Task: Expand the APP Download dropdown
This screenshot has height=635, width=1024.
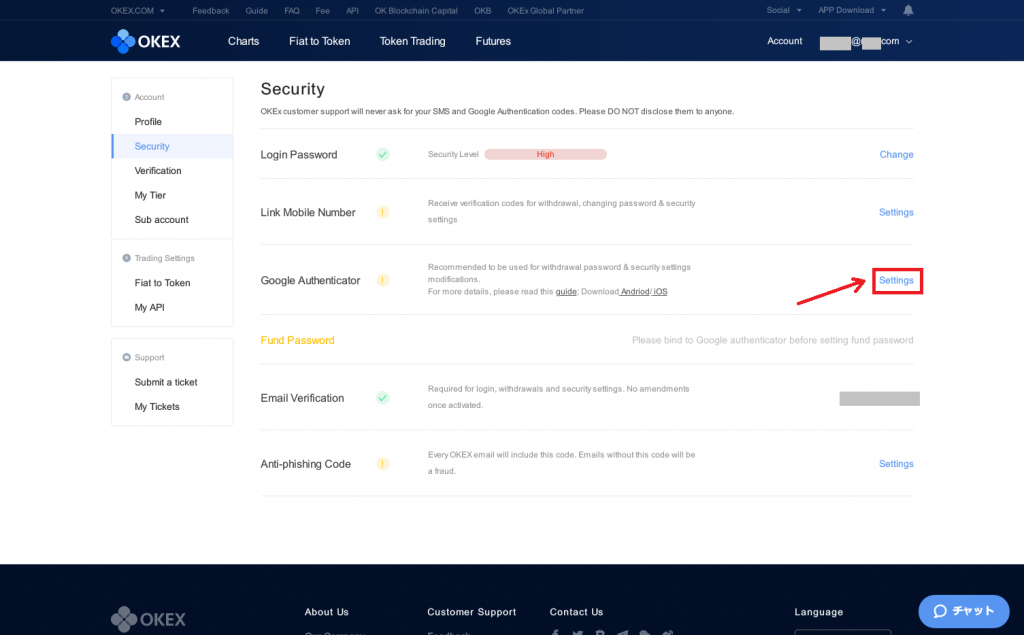Action: pos(852,10)
